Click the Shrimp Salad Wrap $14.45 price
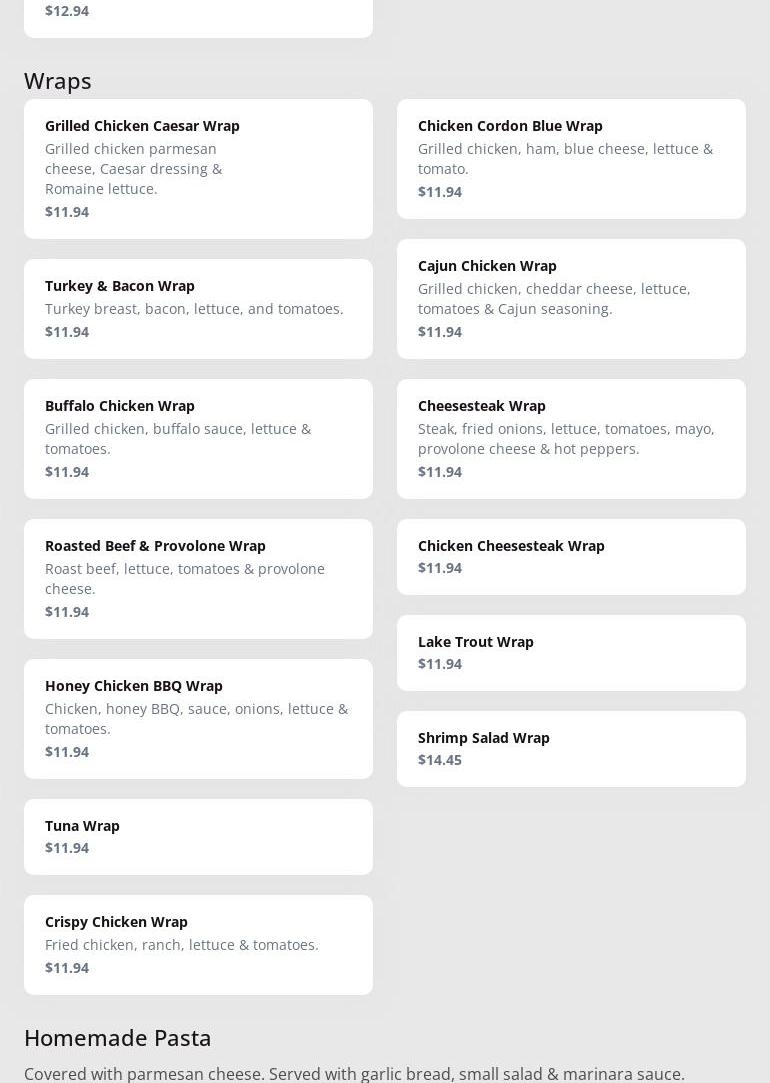Viewport: 770px width, 1083px height. [440, 760]
